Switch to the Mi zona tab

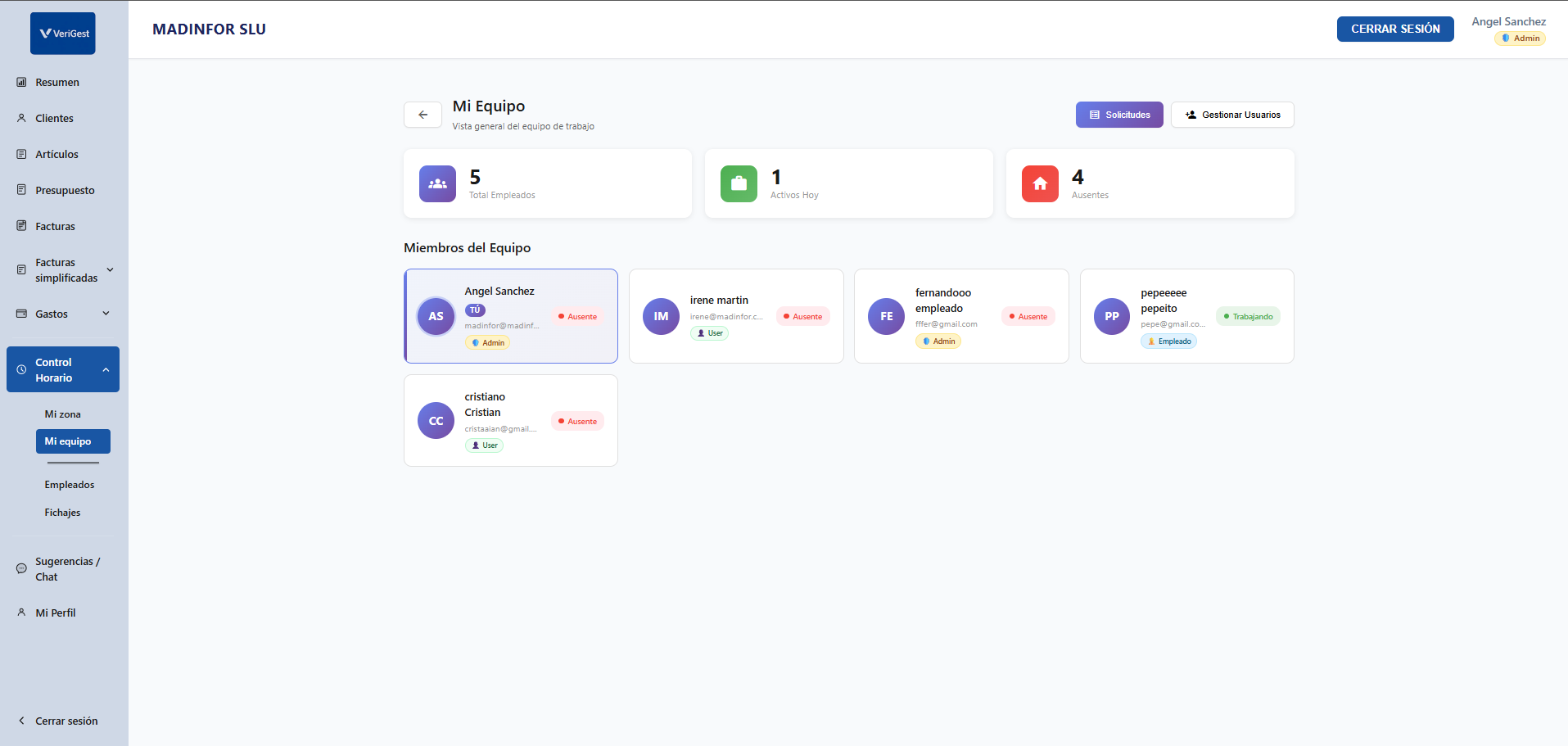click(62, 414)
